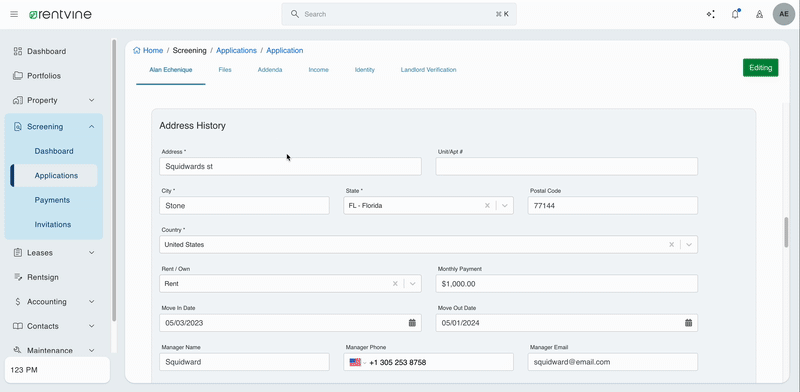Viewport: 800px width, 392px height.
Task: Click the sparkle AI assistant icon
Action: [711, 14]
